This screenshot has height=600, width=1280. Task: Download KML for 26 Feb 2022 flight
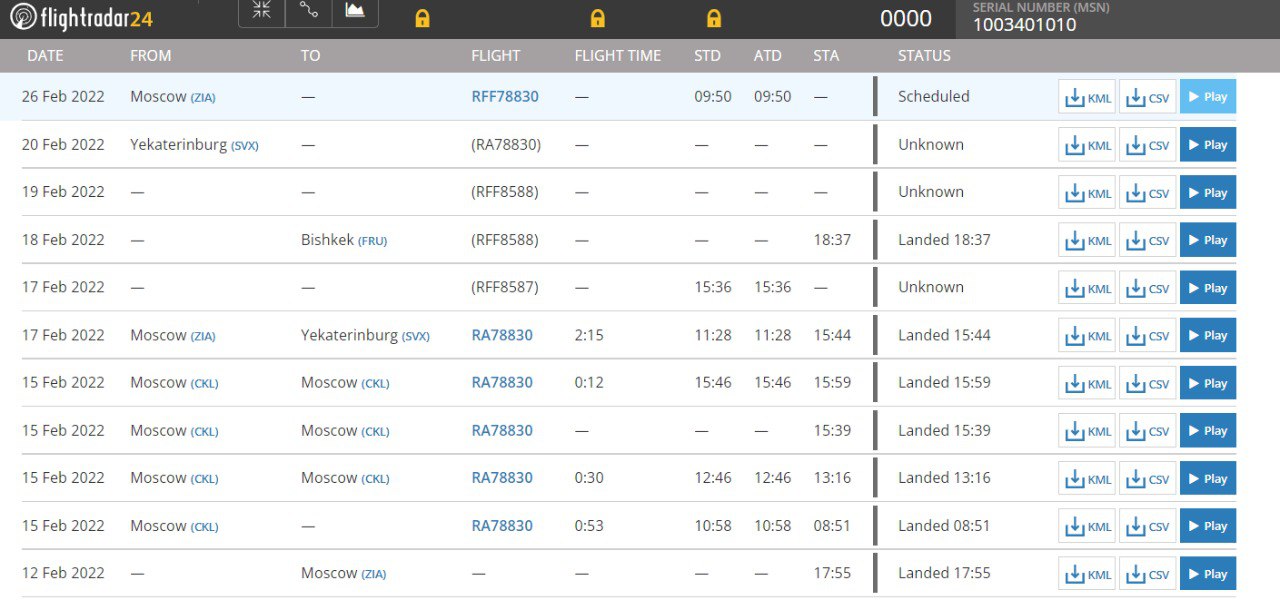(x=1087, y=97)
